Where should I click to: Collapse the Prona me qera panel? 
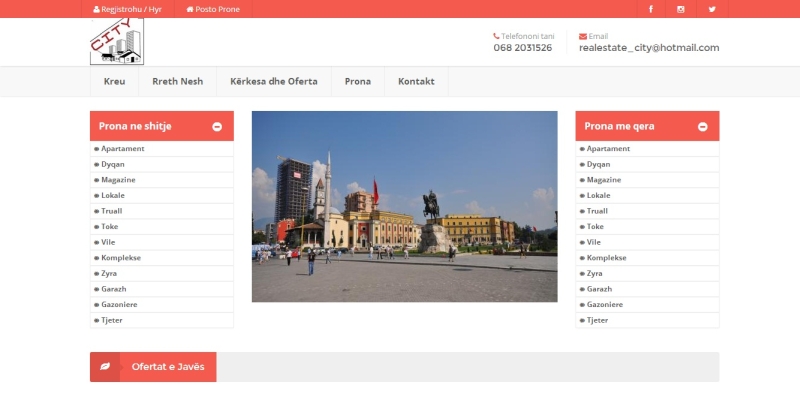[702, 127]
